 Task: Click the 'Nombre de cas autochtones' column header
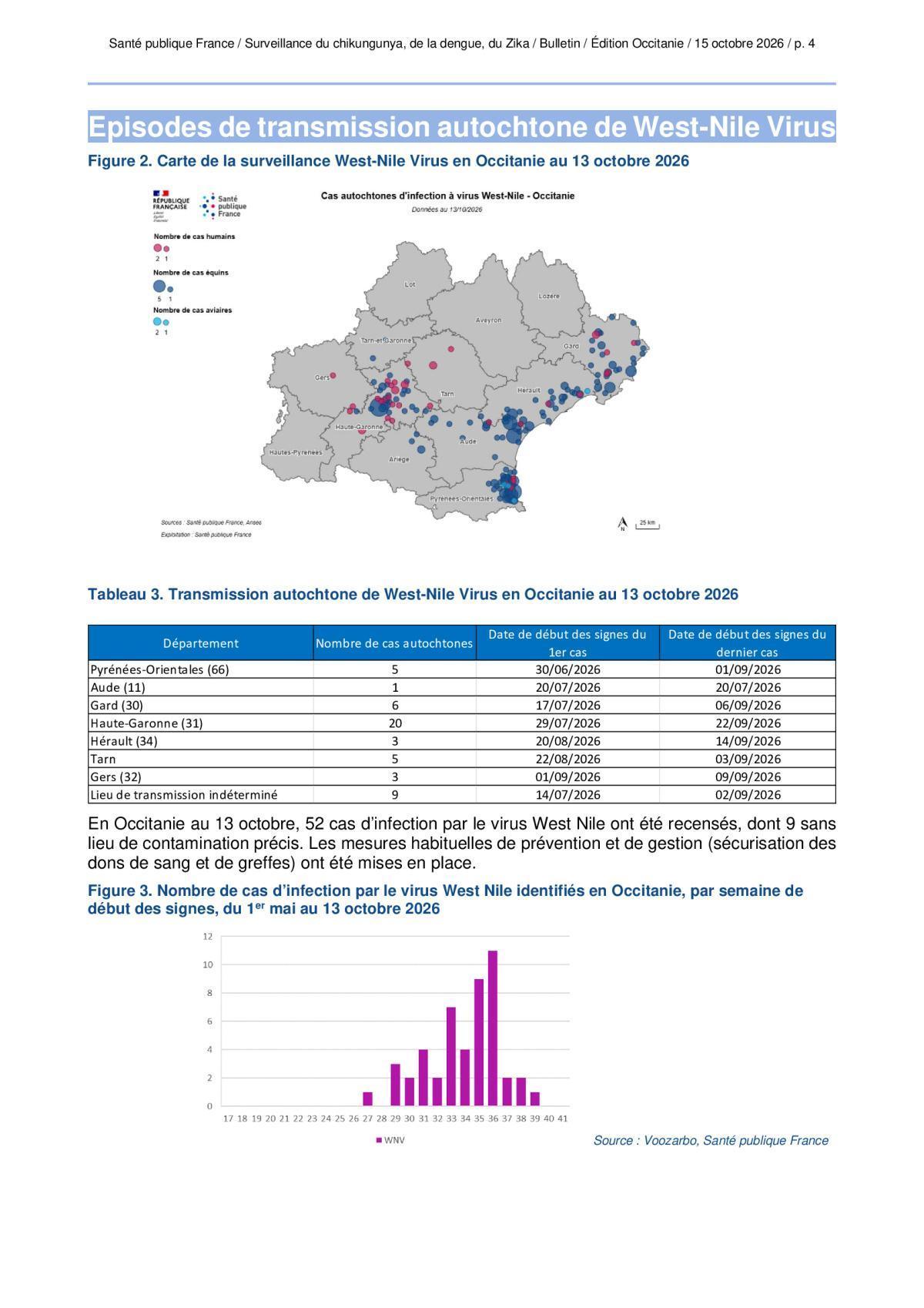[394, 643]
